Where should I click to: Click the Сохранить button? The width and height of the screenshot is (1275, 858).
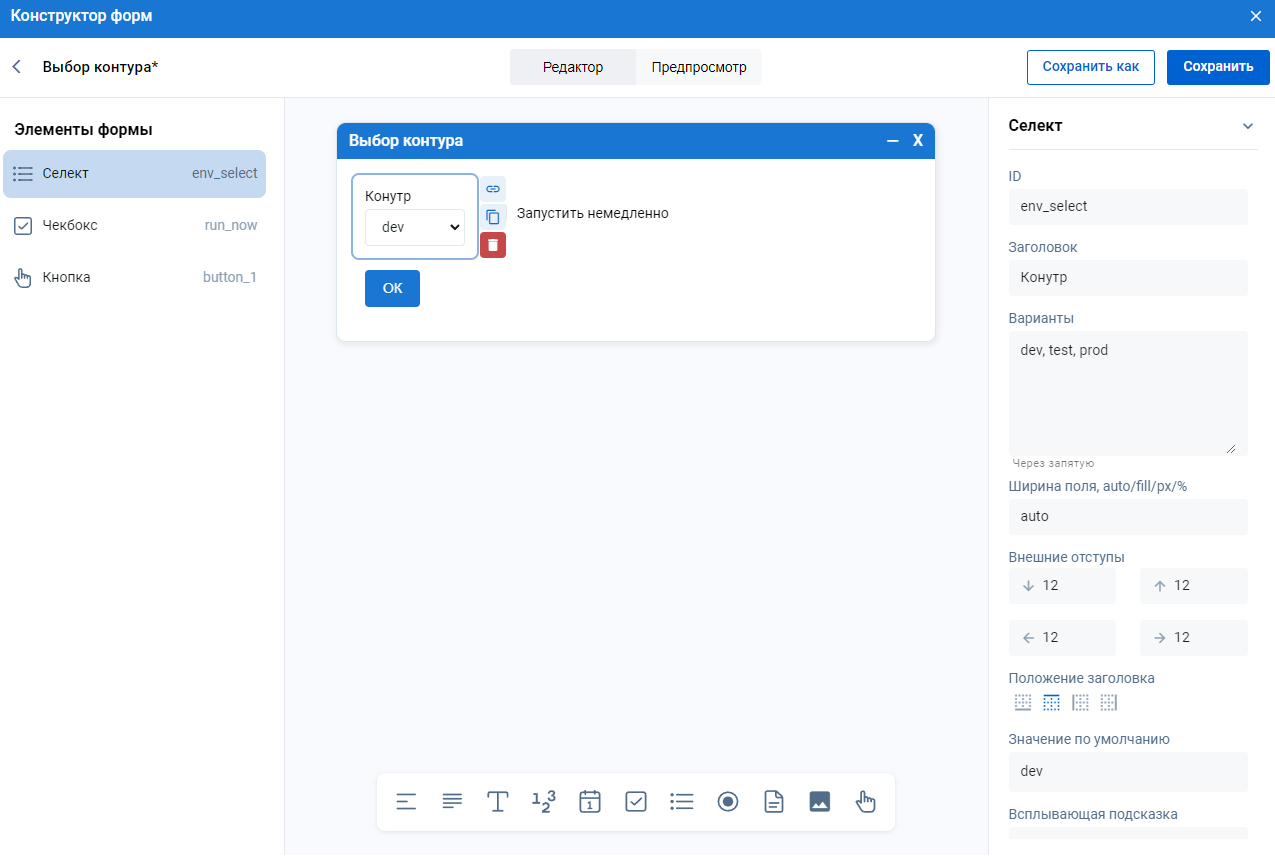(x=1217, y=67)
